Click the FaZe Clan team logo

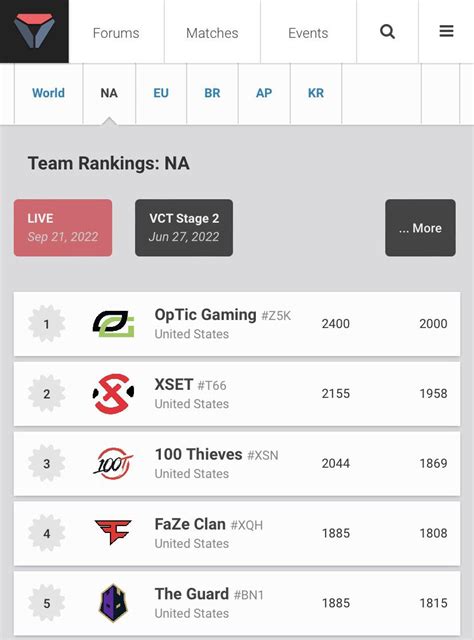click(x=113, y=532)
